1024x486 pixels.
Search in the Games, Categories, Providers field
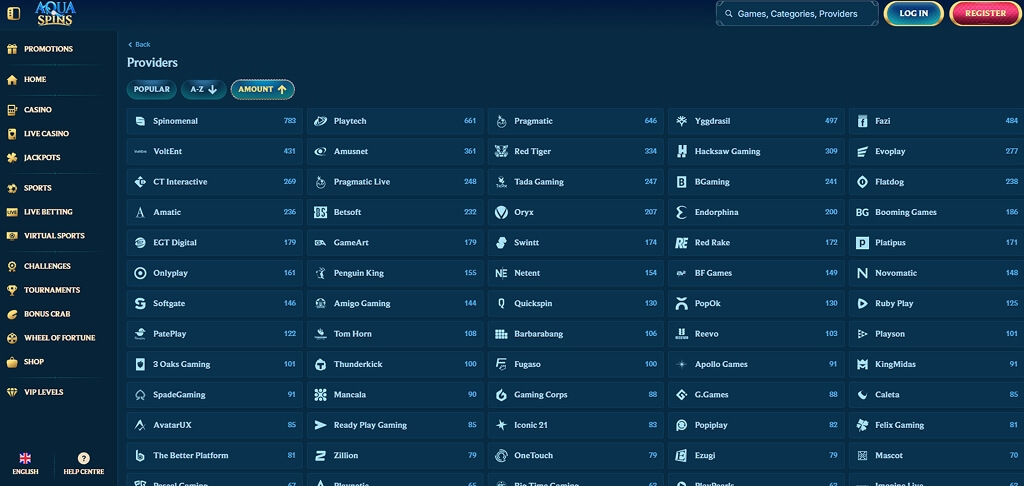tap(797, 13)
